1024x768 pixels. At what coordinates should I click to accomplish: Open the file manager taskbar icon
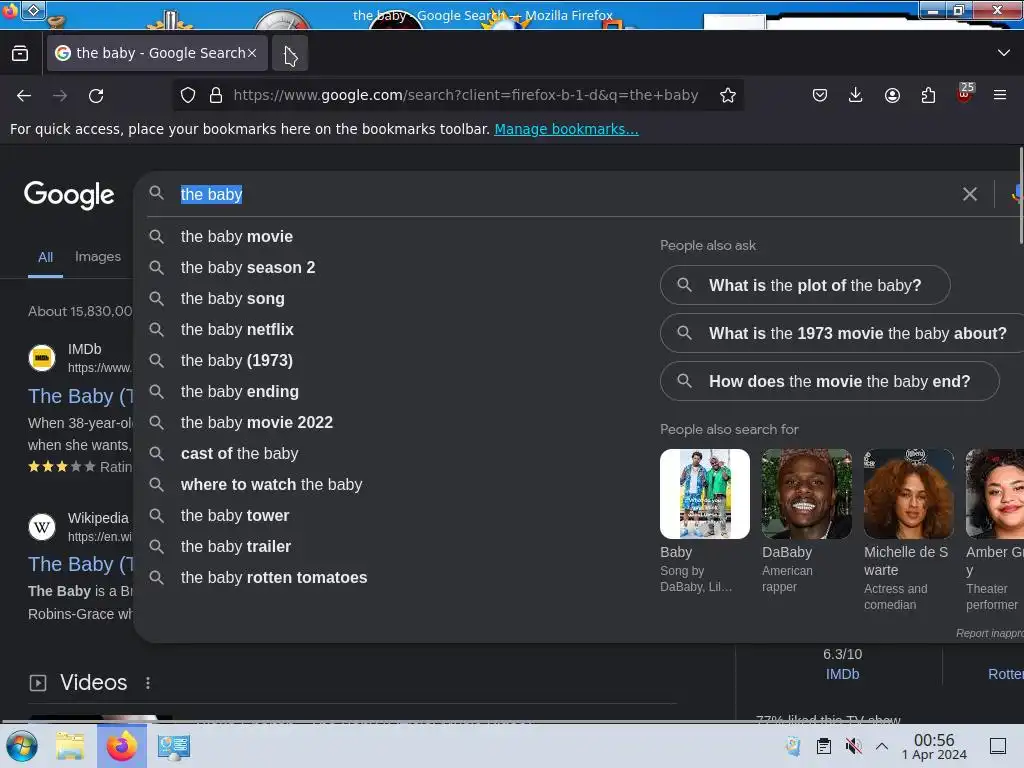click(x=71, y=746)
